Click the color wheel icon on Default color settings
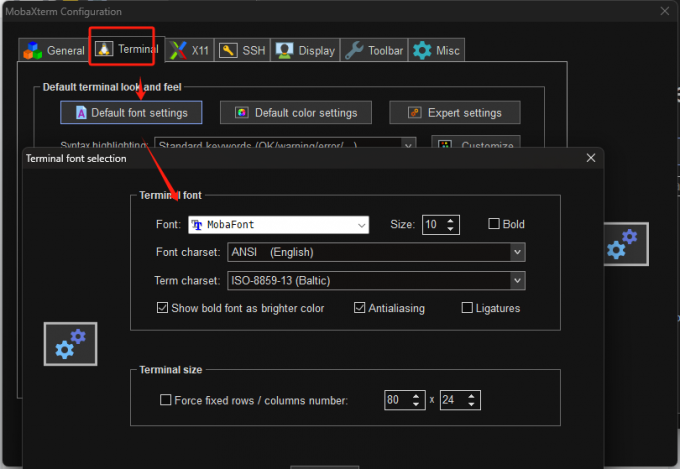 242,113
